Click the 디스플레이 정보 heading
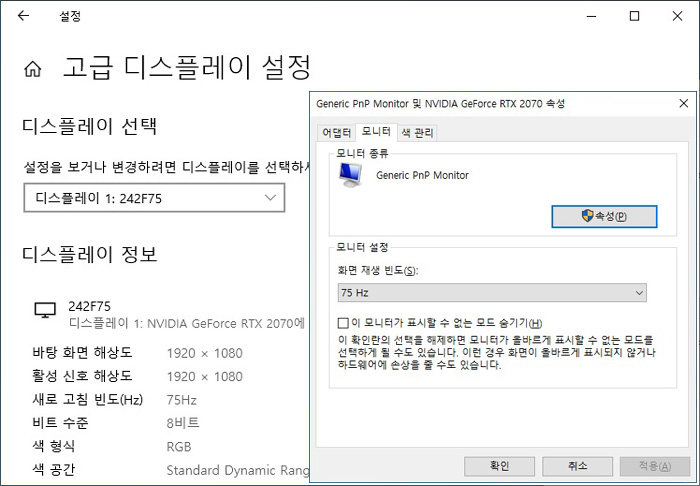Image resolution: width=700 pixels, height=486 pixels. tap(89, 254)
